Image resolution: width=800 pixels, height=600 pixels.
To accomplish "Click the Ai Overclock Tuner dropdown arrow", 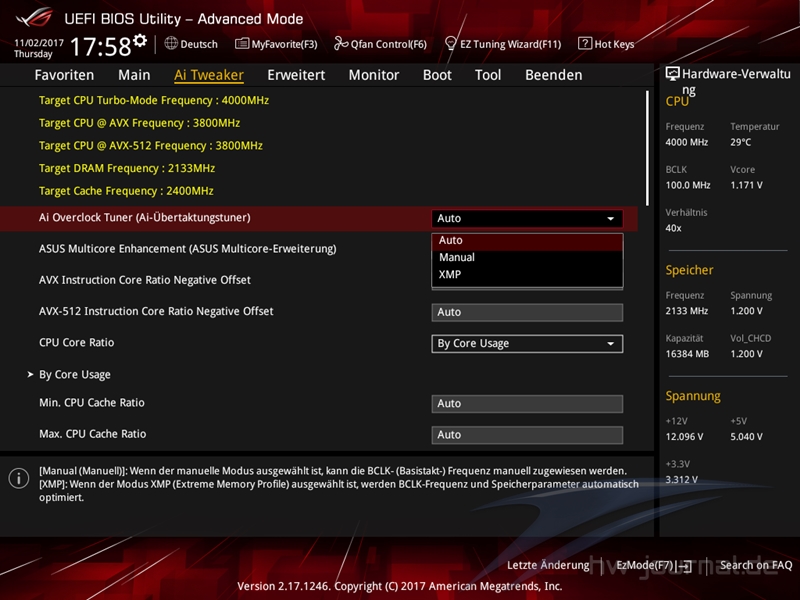I will (x=610, y=218).
